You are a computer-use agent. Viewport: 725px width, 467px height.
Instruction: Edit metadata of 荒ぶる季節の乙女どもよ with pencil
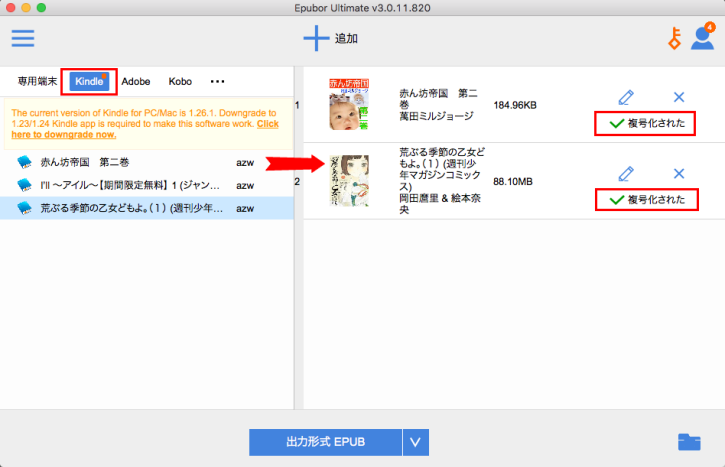coord(626,173)
